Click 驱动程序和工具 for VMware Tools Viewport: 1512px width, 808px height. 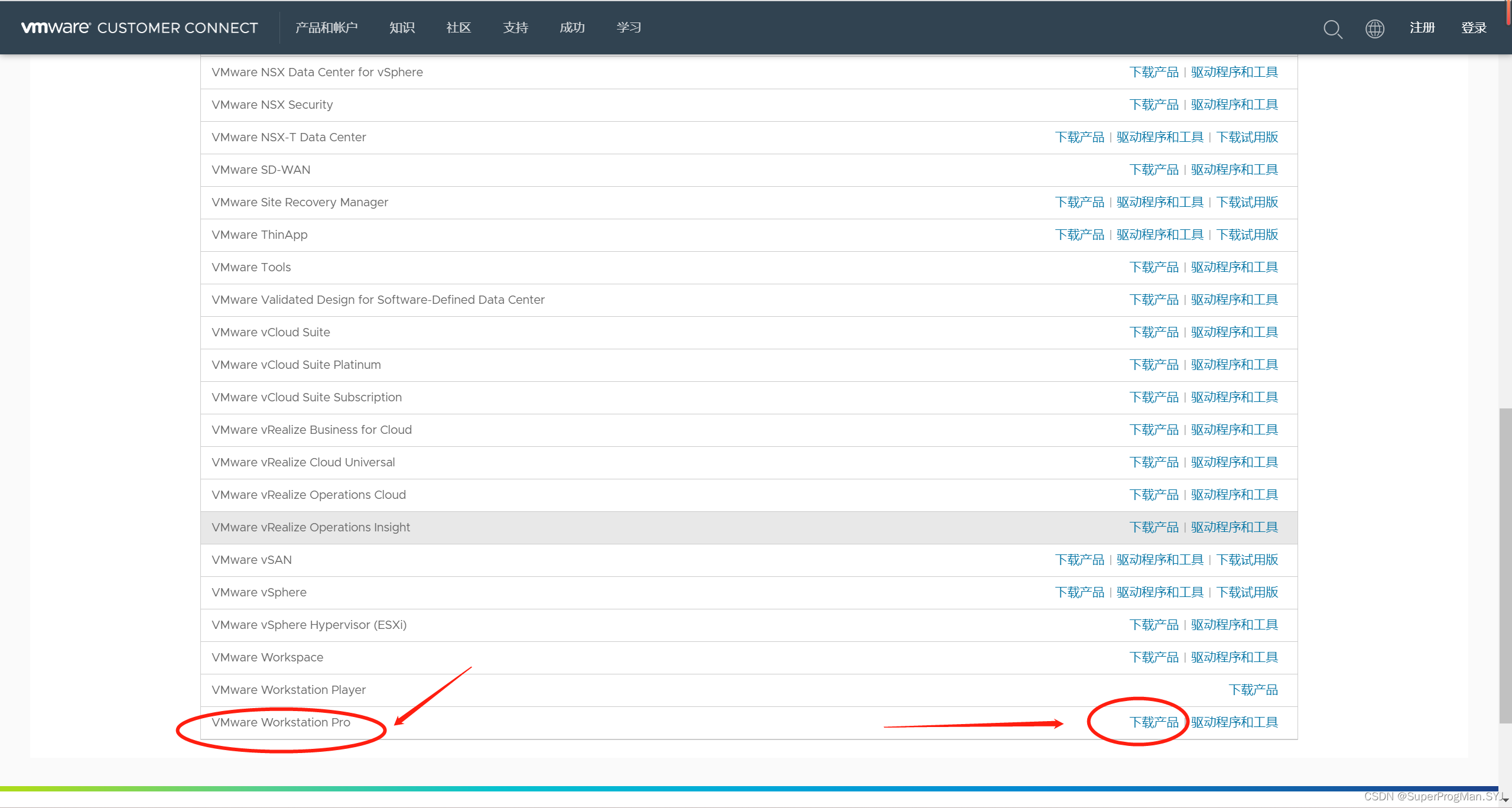coord(1234,267)
